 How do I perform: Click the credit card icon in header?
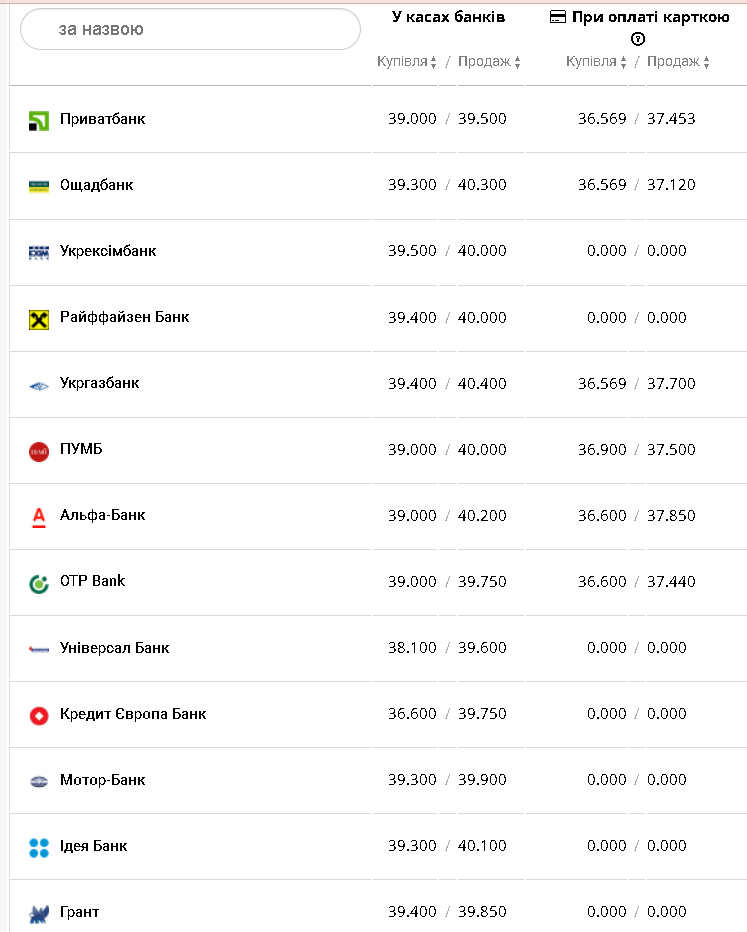click(558, 17)
